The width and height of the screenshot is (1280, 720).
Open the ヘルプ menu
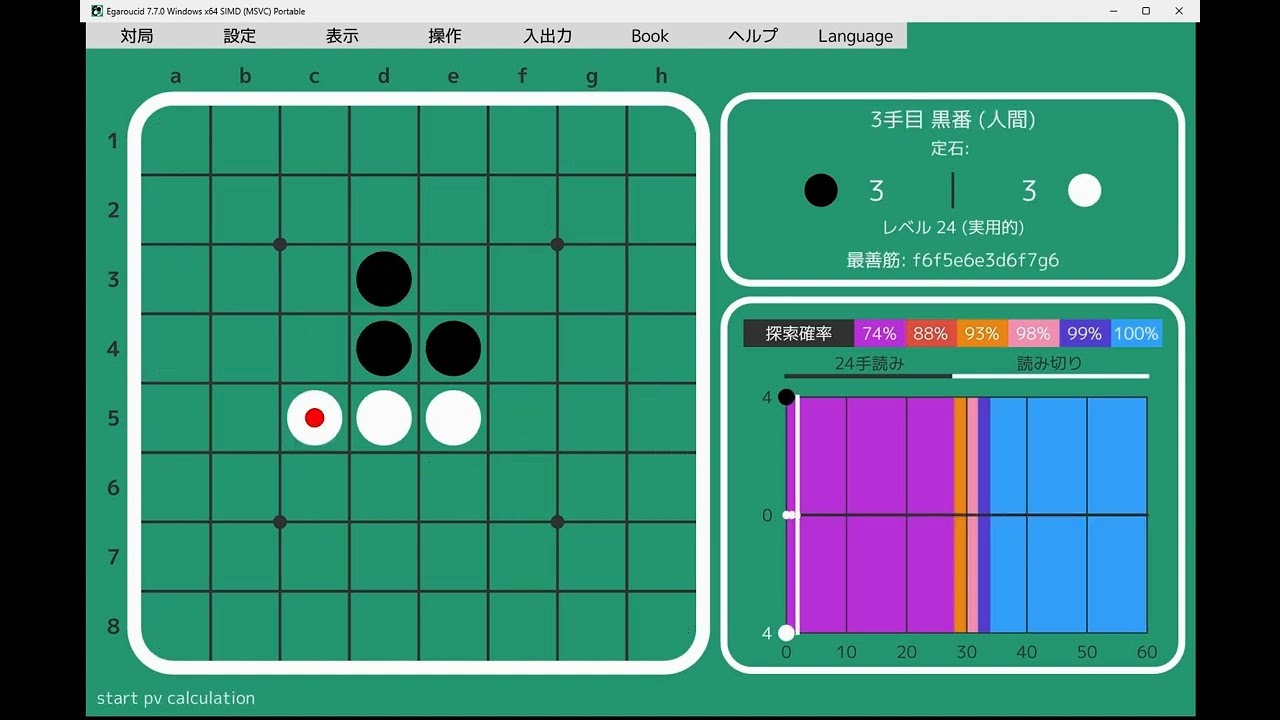[753, 36]
